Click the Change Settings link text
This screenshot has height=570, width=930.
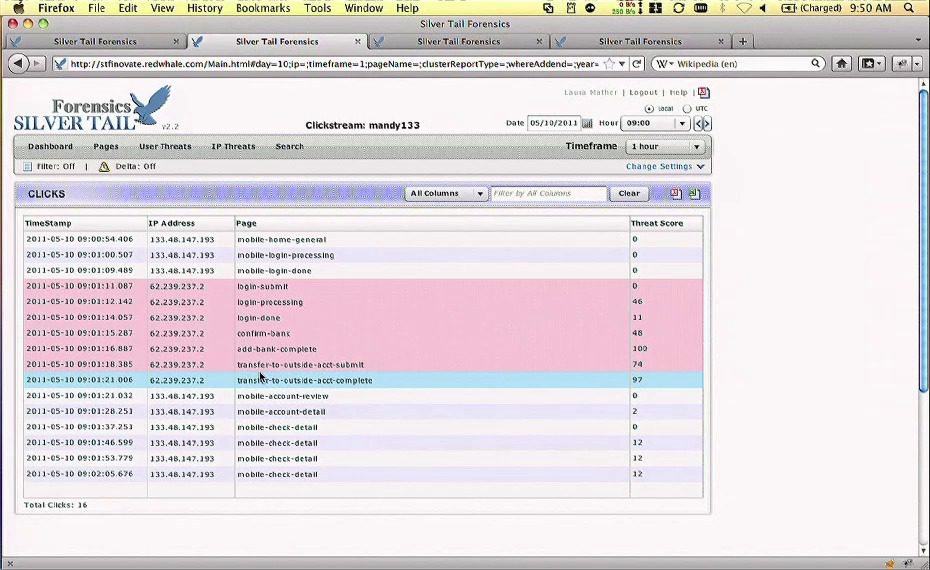point(659,167)
